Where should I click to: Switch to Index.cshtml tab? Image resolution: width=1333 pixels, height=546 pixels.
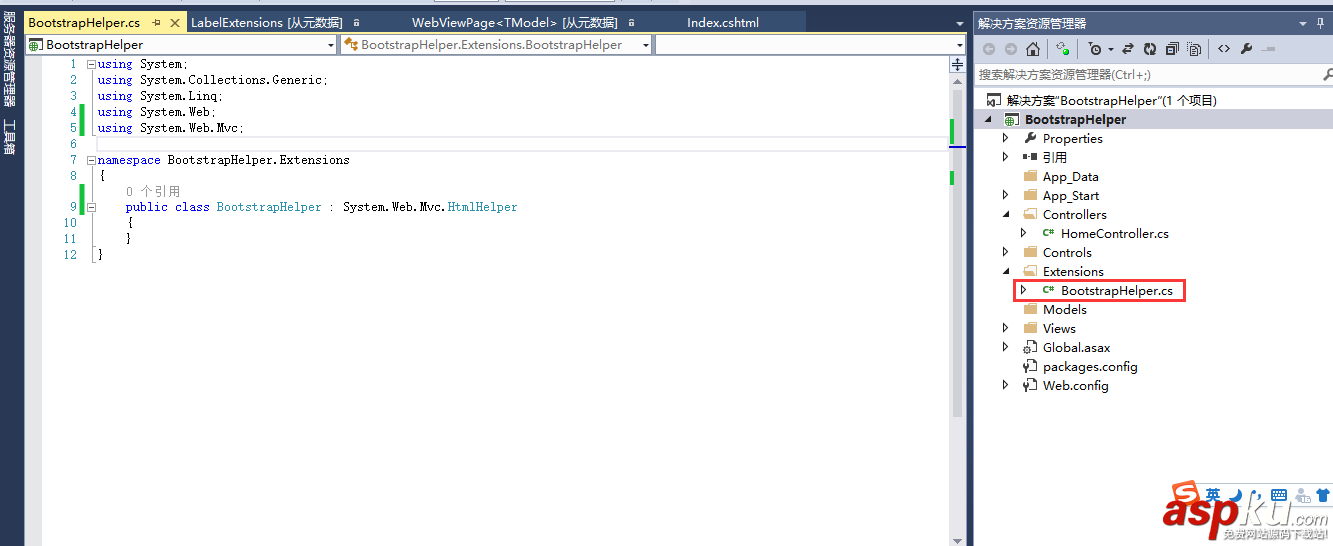tap(724, 22)
